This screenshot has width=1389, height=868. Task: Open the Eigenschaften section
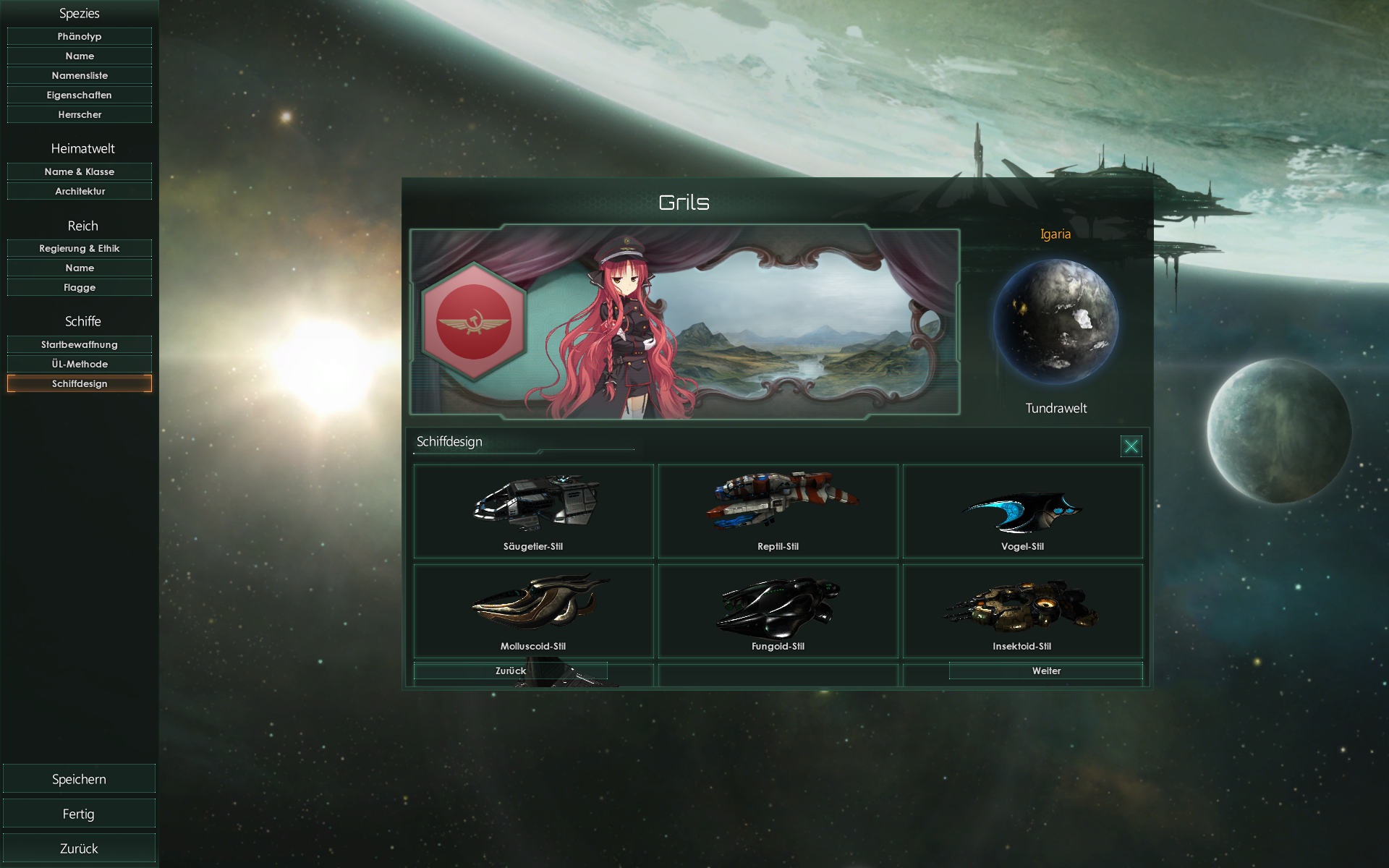(80, 95)
